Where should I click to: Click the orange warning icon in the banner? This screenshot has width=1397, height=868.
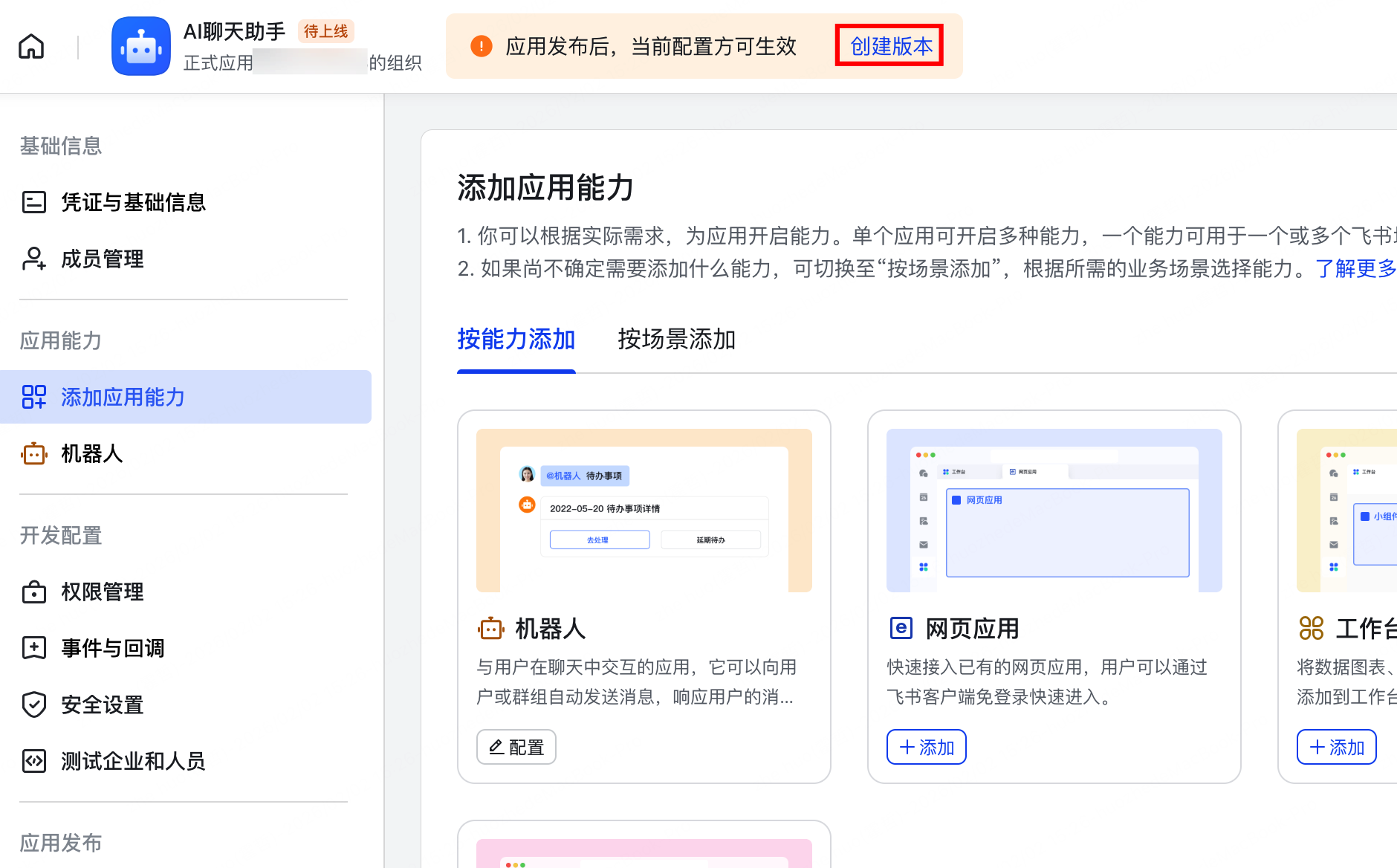click(x=481, y=46)
